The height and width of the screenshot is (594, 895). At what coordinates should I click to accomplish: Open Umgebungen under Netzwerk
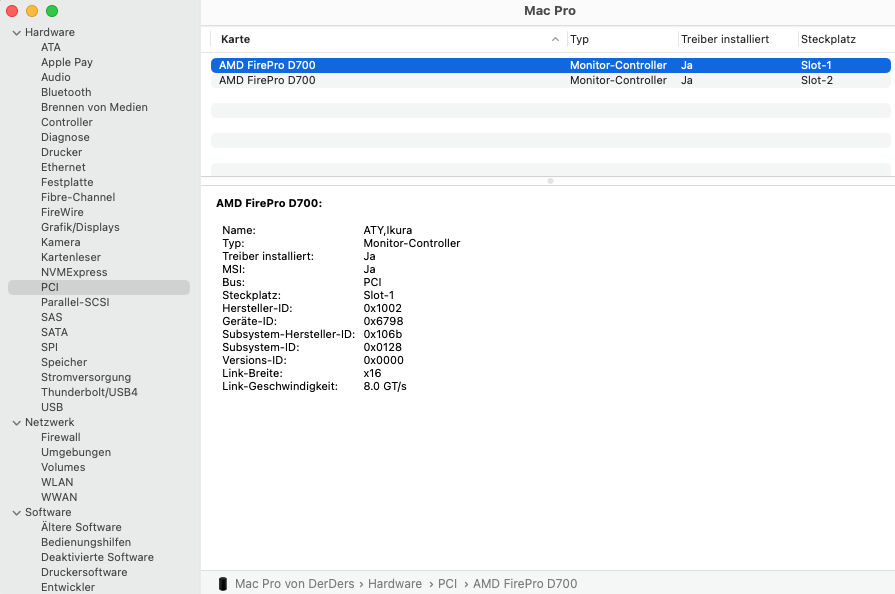pos(76,452)
